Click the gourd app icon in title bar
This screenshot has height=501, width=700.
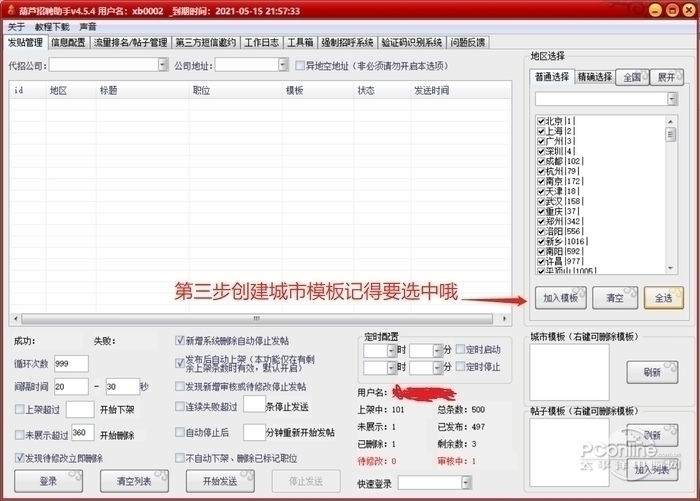click(11, 10)
